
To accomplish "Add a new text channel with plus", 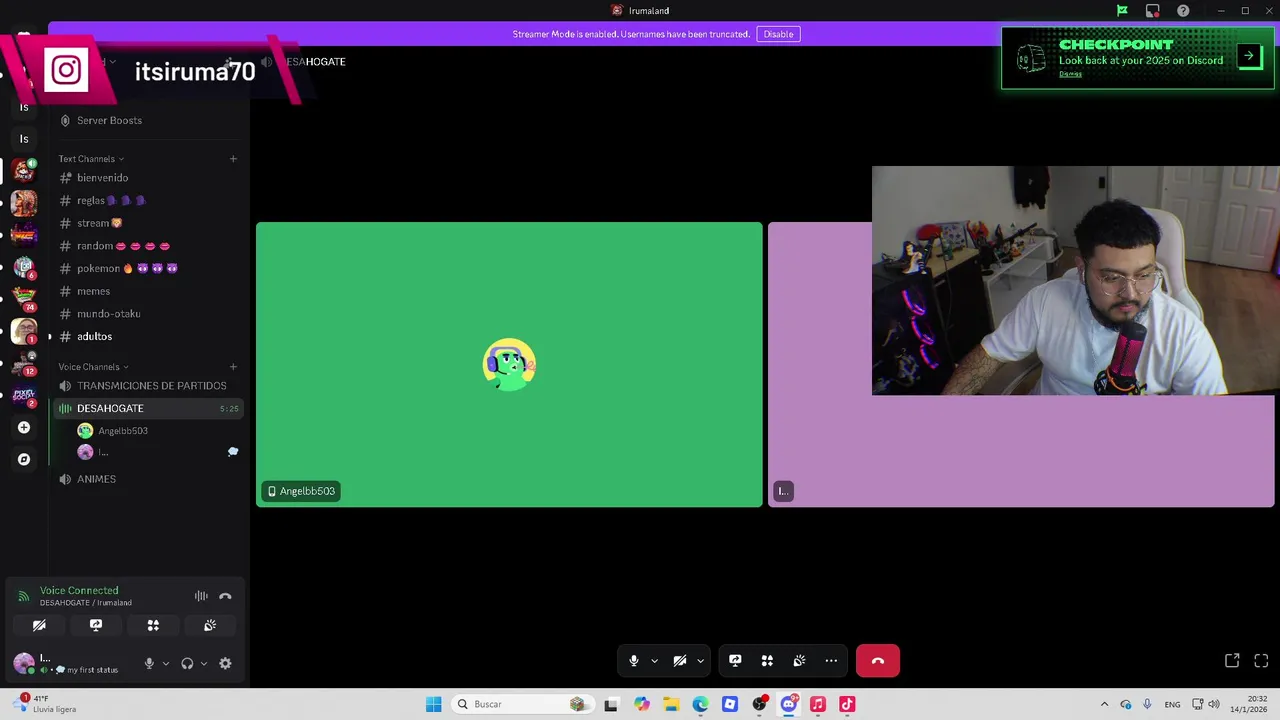I will tap(233, 159).
